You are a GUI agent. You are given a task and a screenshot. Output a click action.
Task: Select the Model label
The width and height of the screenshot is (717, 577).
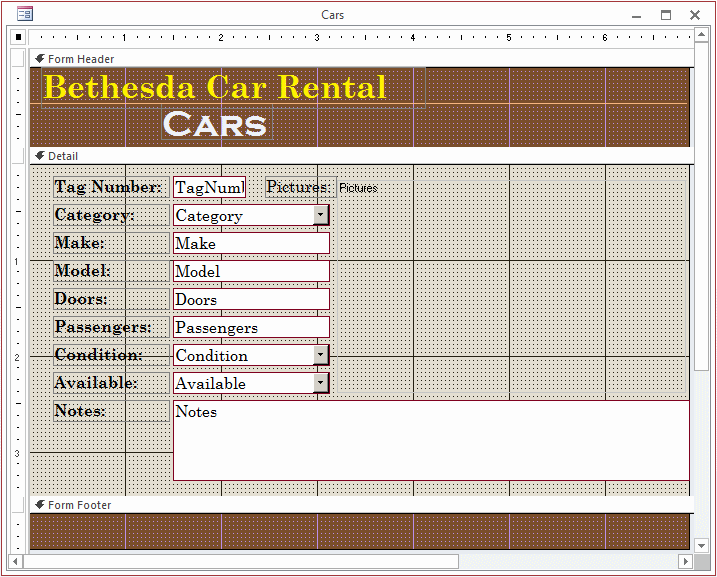tap(112, 271)
